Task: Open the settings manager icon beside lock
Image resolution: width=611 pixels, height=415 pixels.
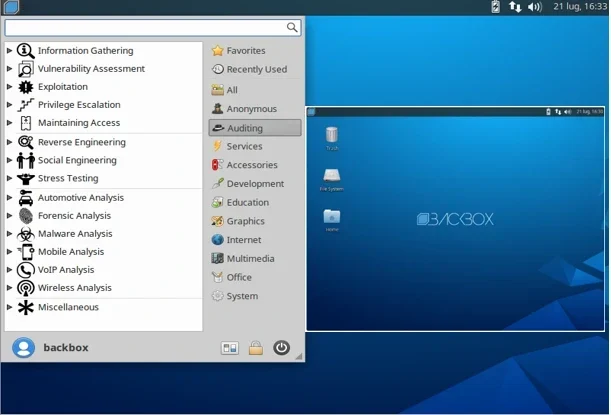Action: (230, 348)
